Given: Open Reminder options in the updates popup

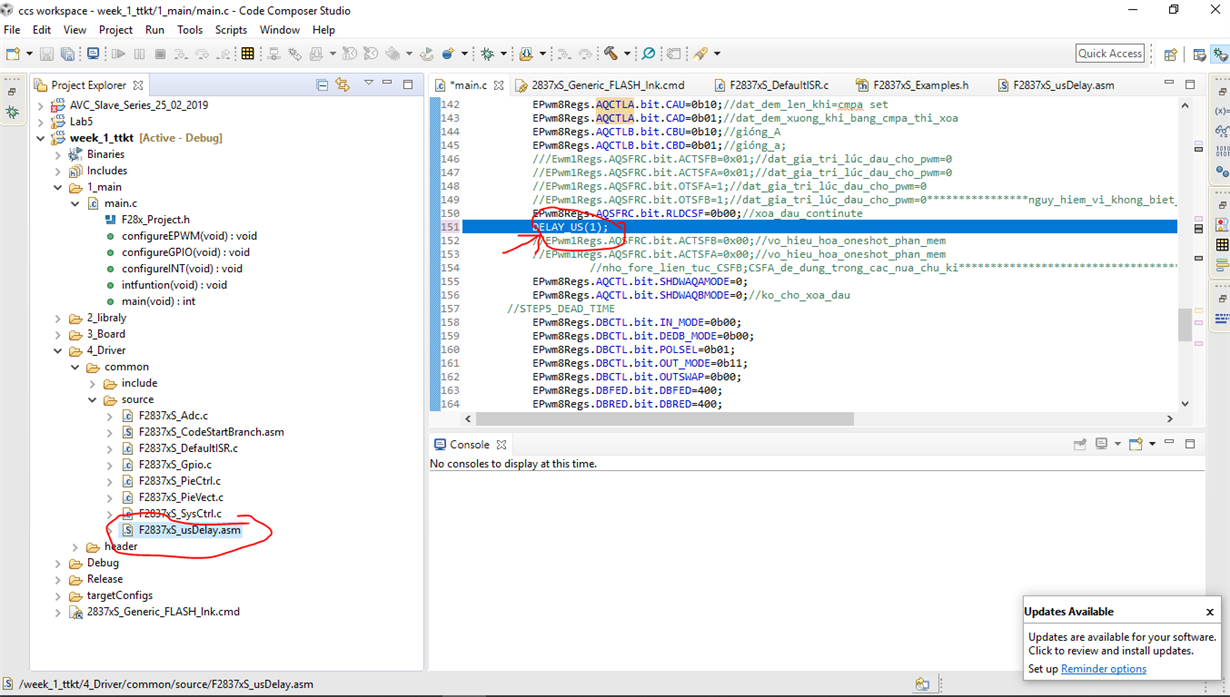Looking at the screenshot, I should click(1102, 669).
